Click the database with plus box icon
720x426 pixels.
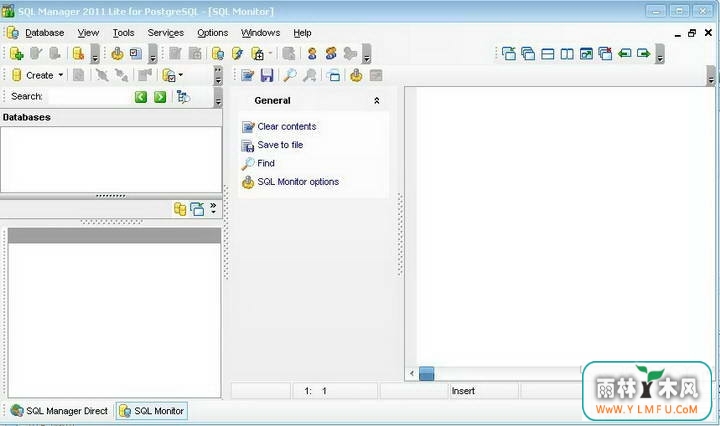coord(257,54)
